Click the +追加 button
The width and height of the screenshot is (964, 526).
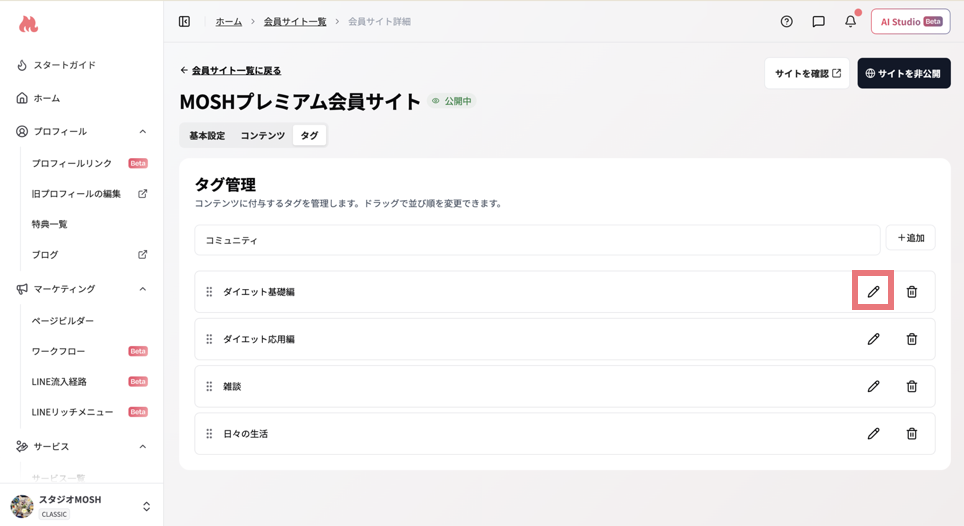(911, 238)
